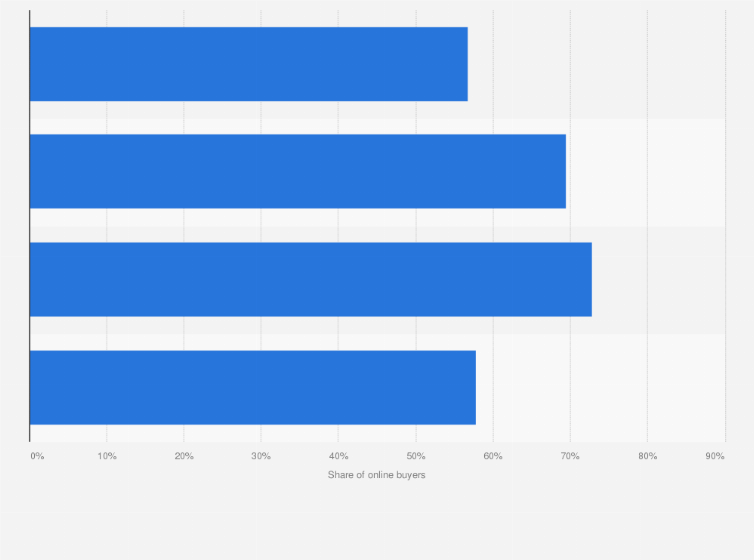Select the 80% axis label
754x560 pixels.
click(x=647, y=456)
